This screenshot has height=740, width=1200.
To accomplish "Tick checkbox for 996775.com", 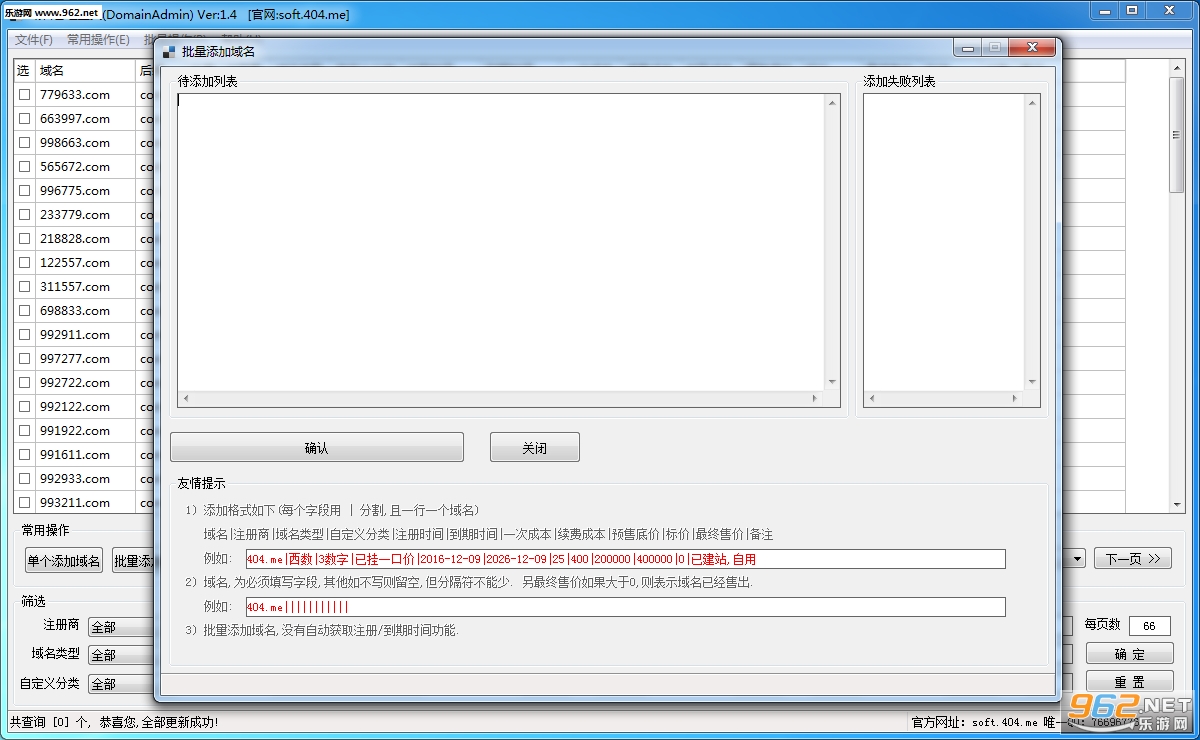I will [25, 191].
